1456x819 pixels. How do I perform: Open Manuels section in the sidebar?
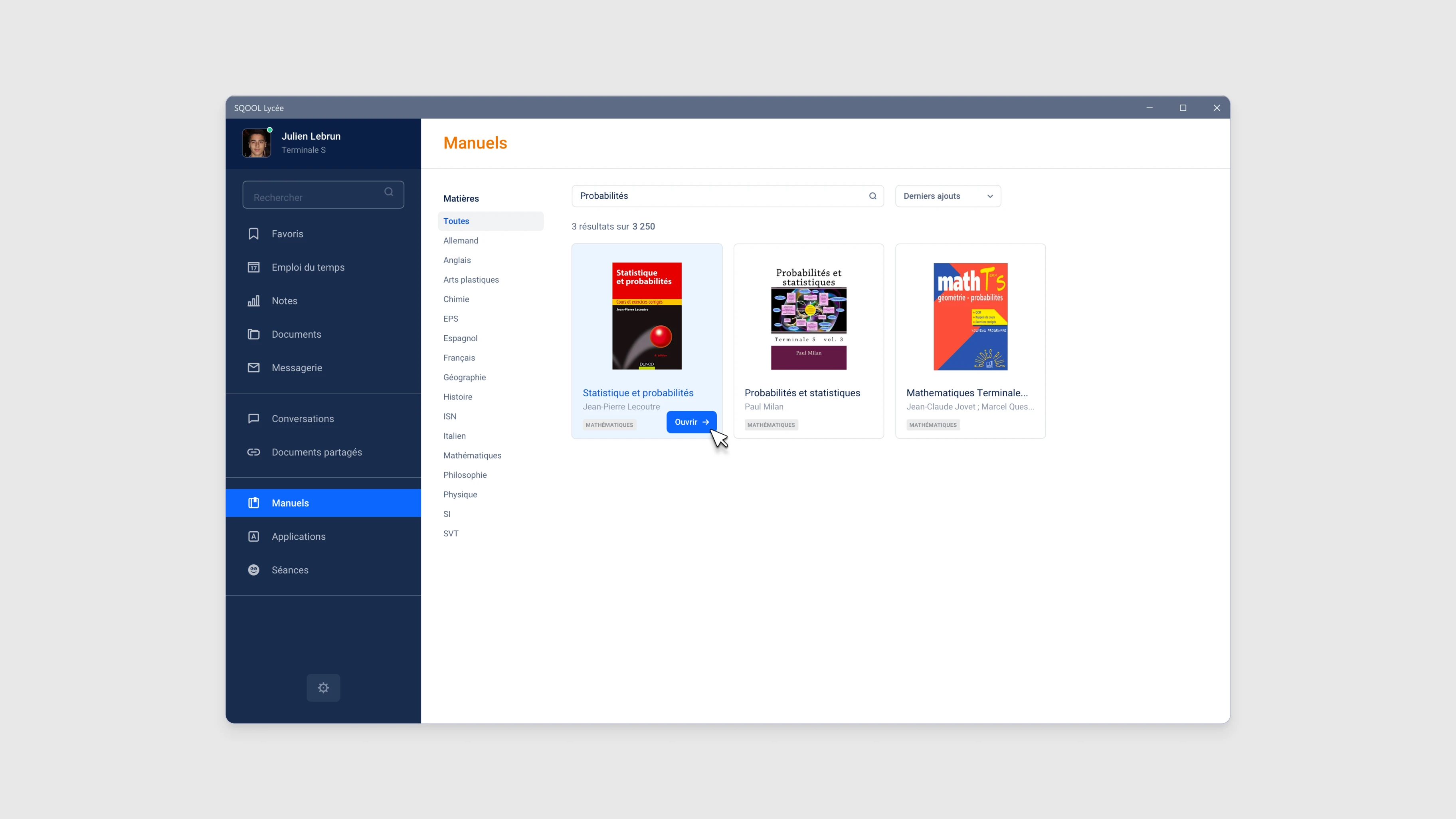[290, 502]
